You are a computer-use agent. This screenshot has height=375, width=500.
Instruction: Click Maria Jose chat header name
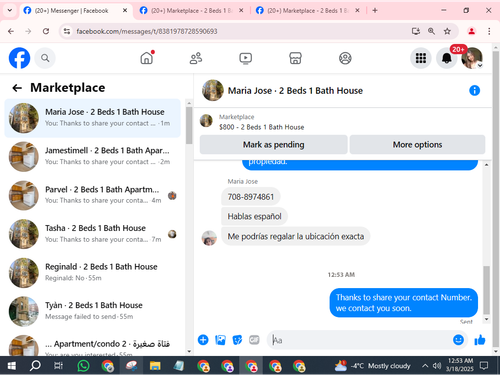tap(295, 91)
